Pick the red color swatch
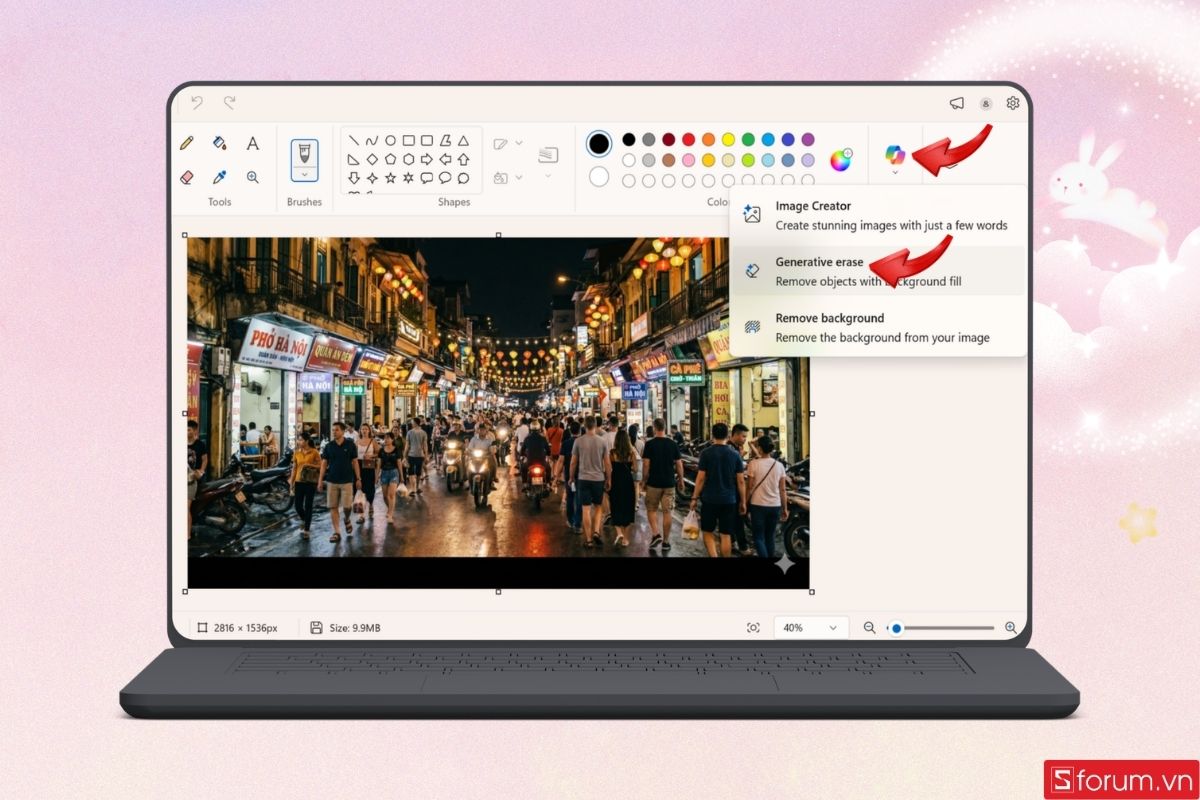The height and width of the screenshot is (800, 1200). (x=688, y=139)
